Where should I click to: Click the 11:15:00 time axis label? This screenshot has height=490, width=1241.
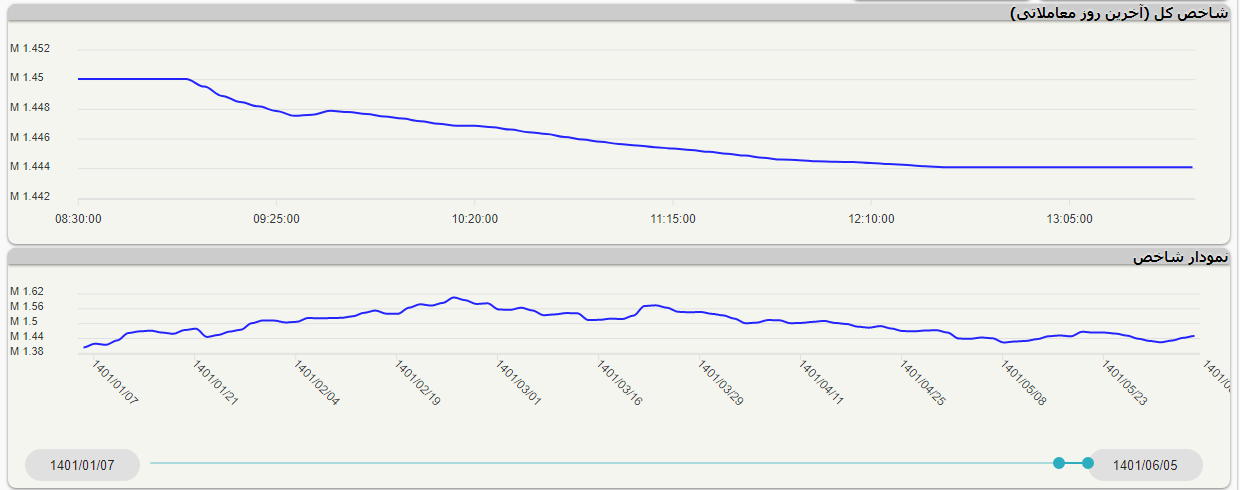click(673, 218)
